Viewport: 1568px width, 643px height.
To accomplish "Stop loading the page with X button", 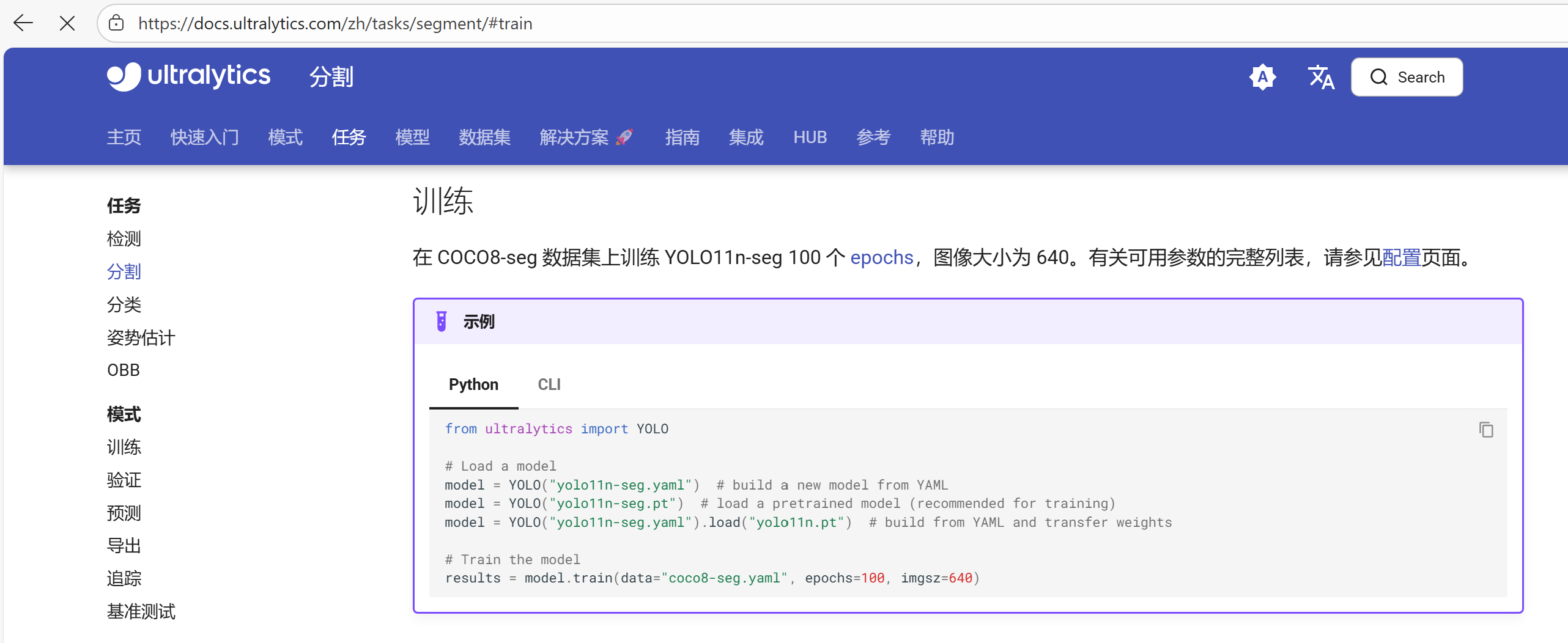I will click(67, 23).
